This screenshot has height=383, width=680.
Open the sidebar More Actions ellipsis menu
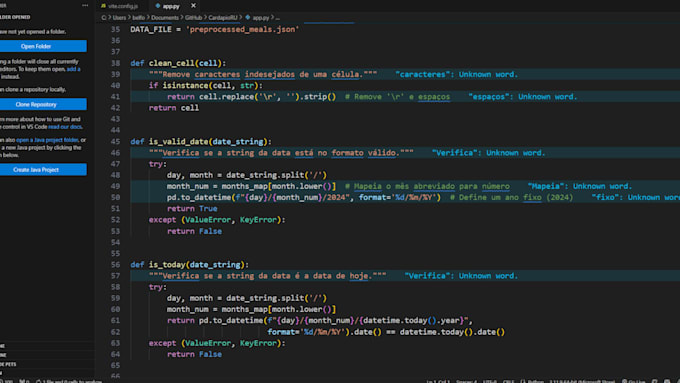(85, 6)
